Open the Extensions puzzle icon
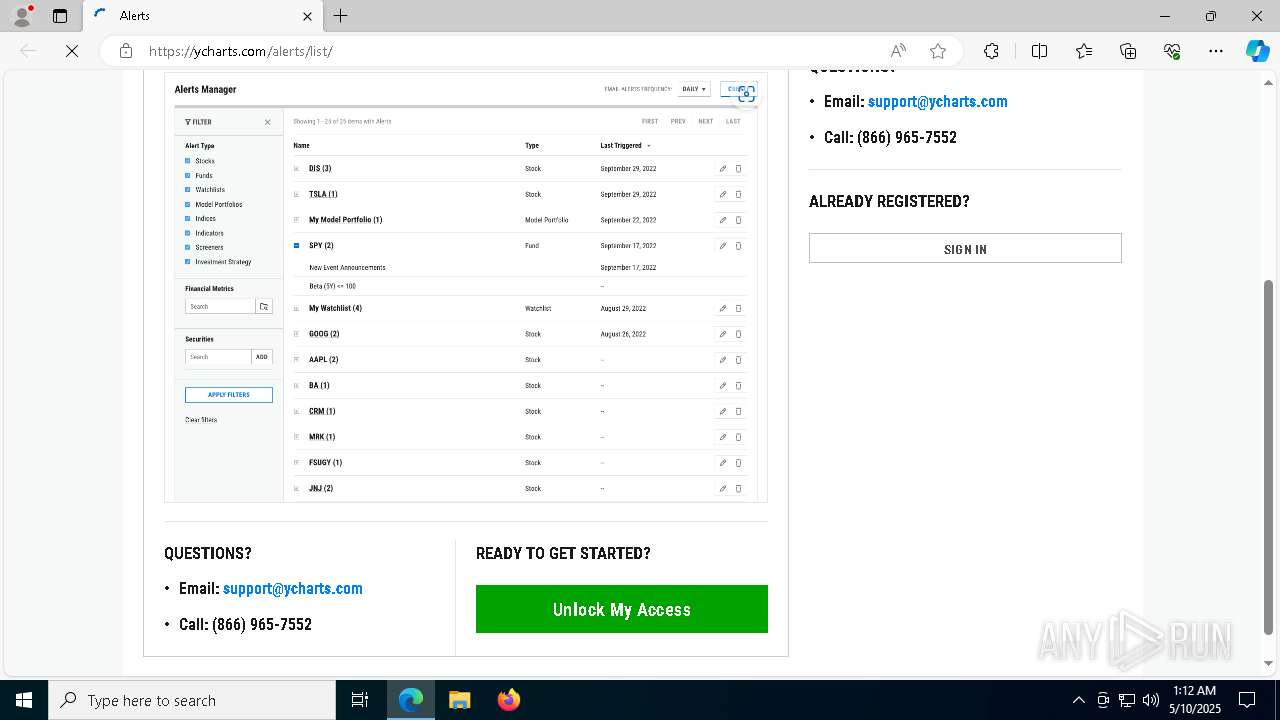 (x=991, y=51)
